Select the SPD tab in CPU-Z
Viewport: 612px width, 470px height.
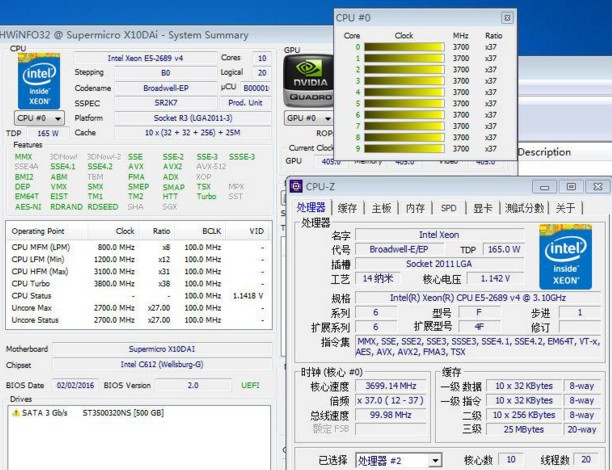(448, 208)
